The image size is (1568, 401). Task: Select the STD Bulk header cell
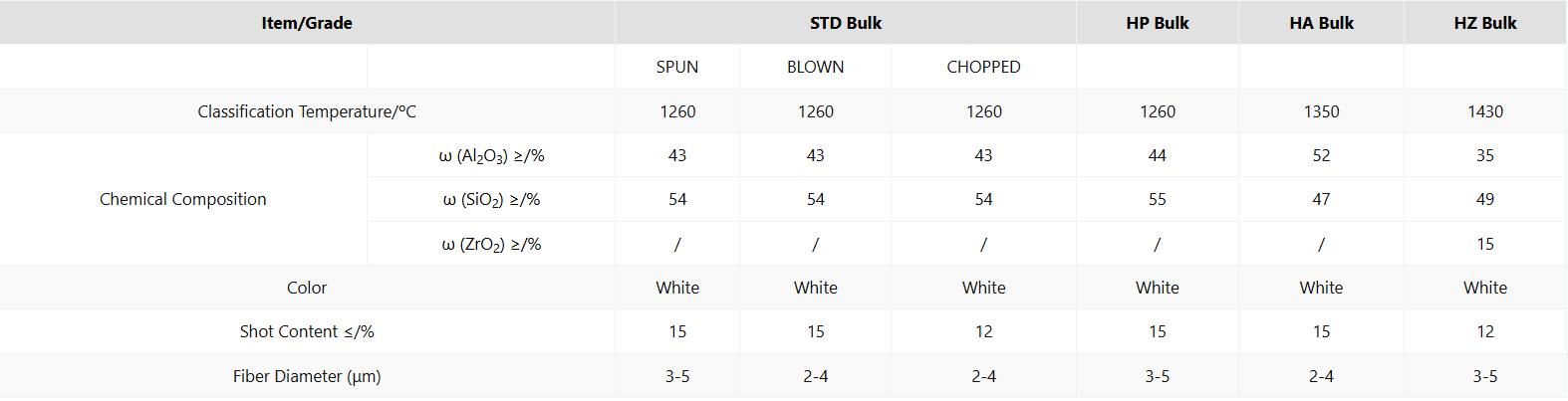pyautogui.click(x=845, y=23)
